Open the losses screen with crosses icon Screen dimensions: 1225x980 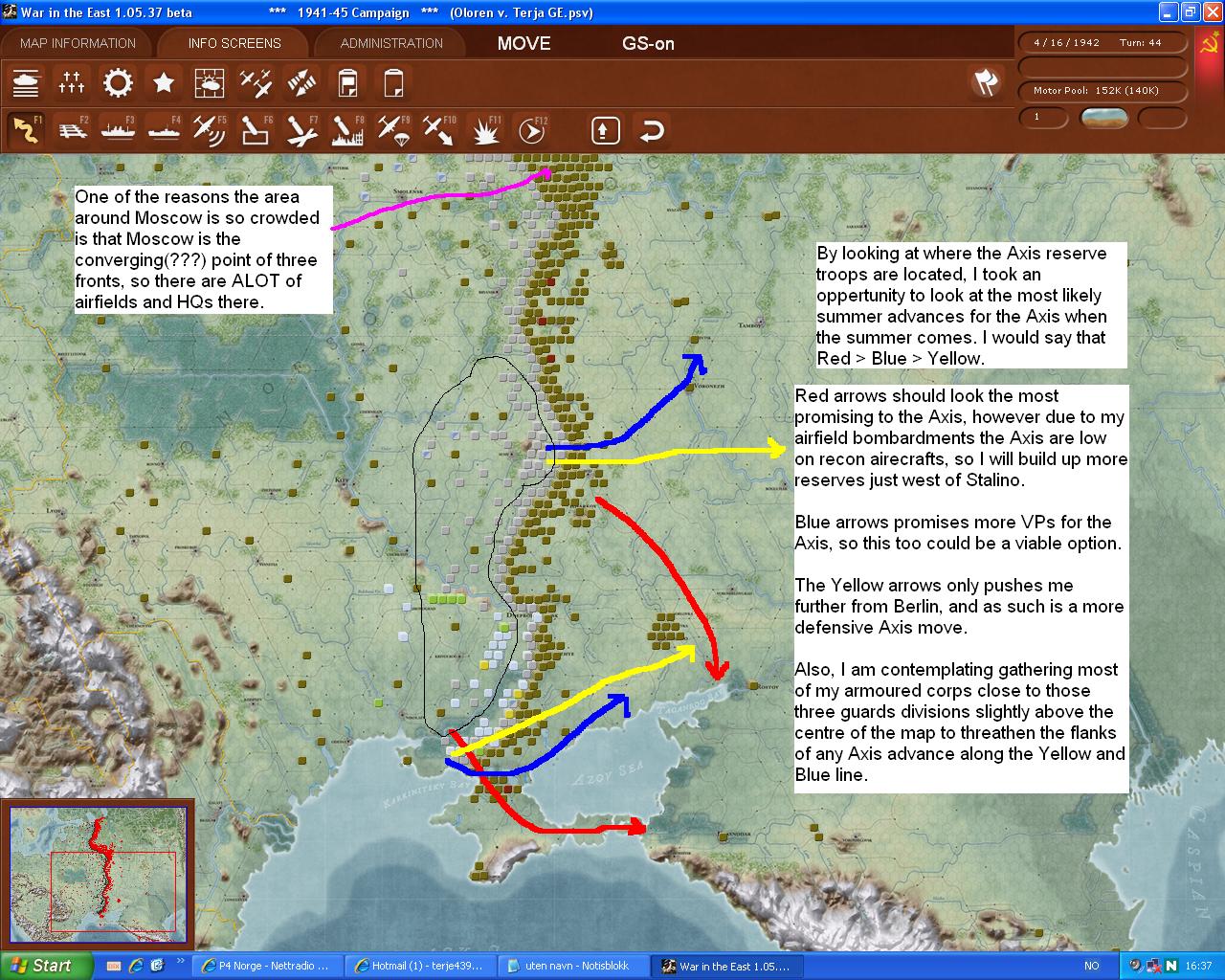pos(72,84)
